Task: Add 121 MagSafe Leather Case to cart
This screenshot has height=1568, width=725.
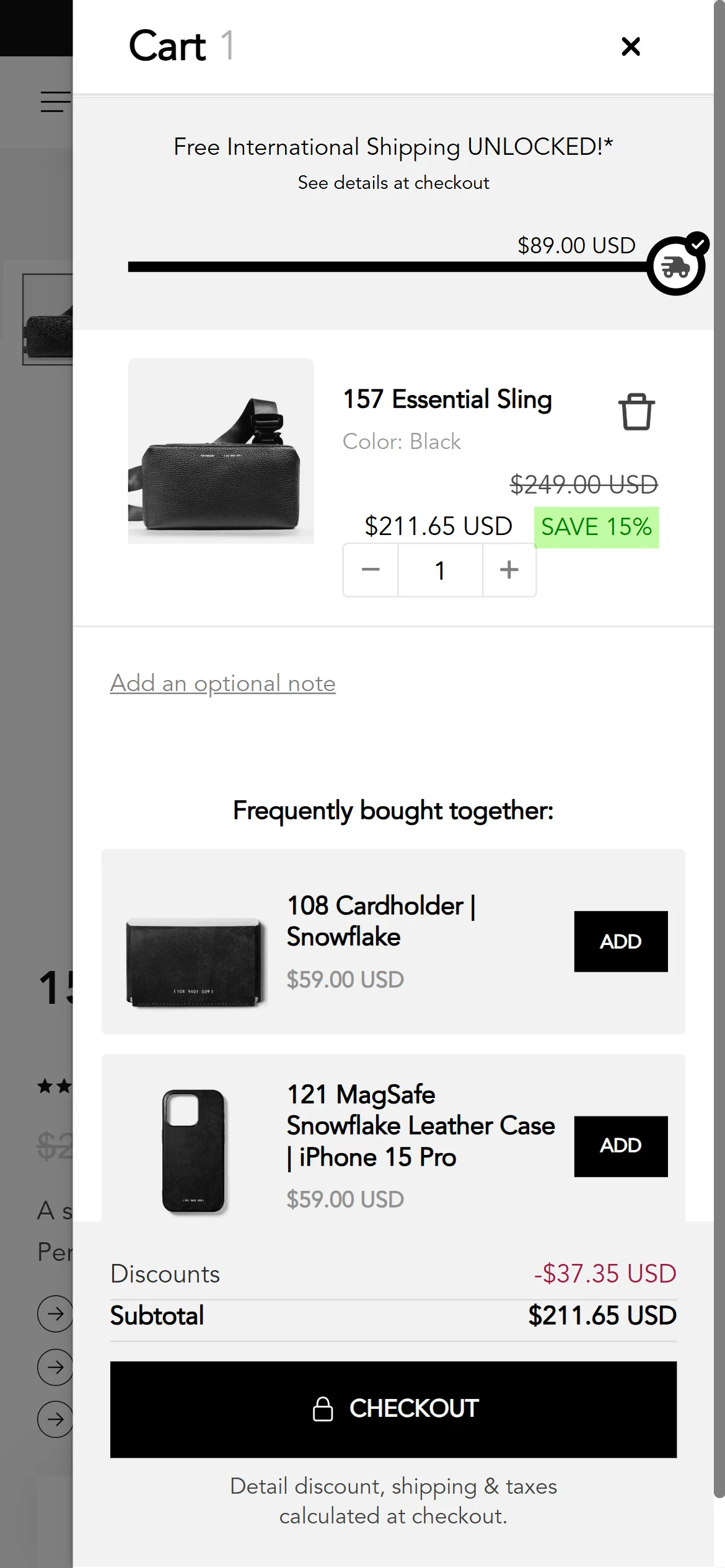Action: point(620,1146)
